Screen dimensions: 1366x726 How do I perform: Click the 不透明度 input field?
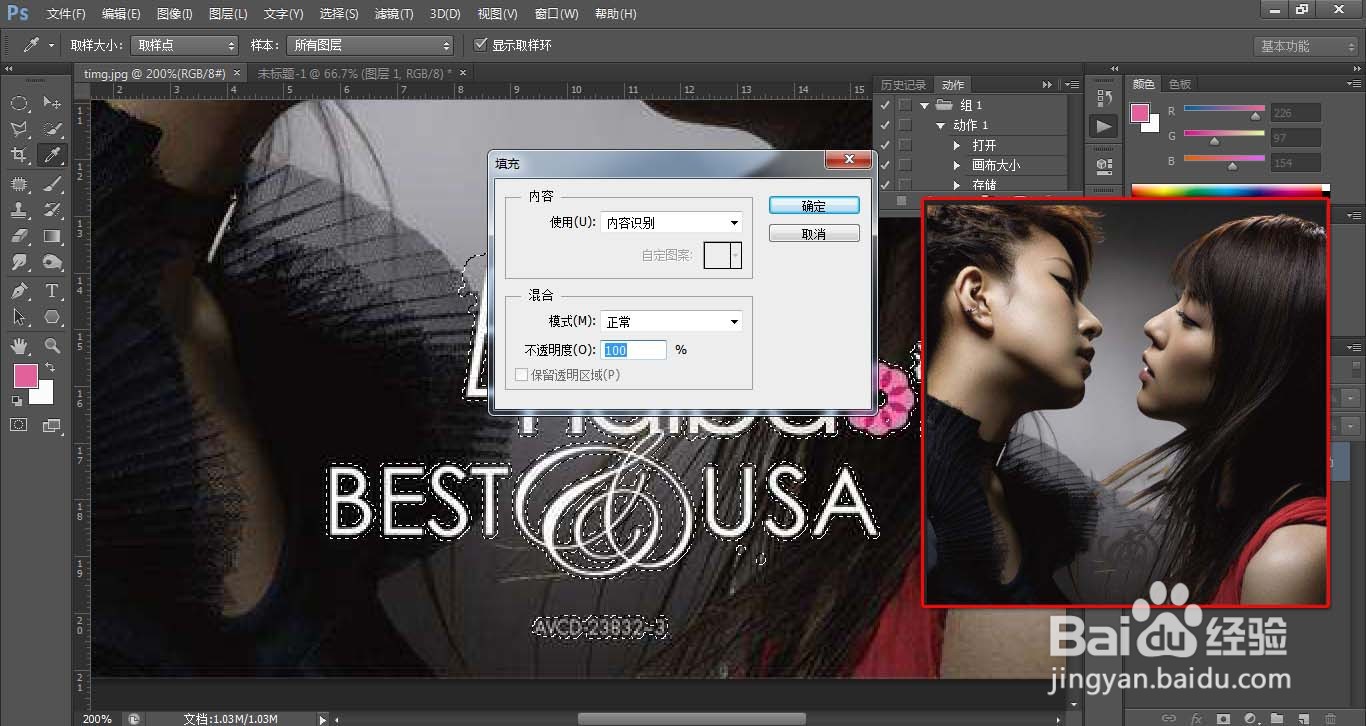pyautogui.click(x=634, y=350)
